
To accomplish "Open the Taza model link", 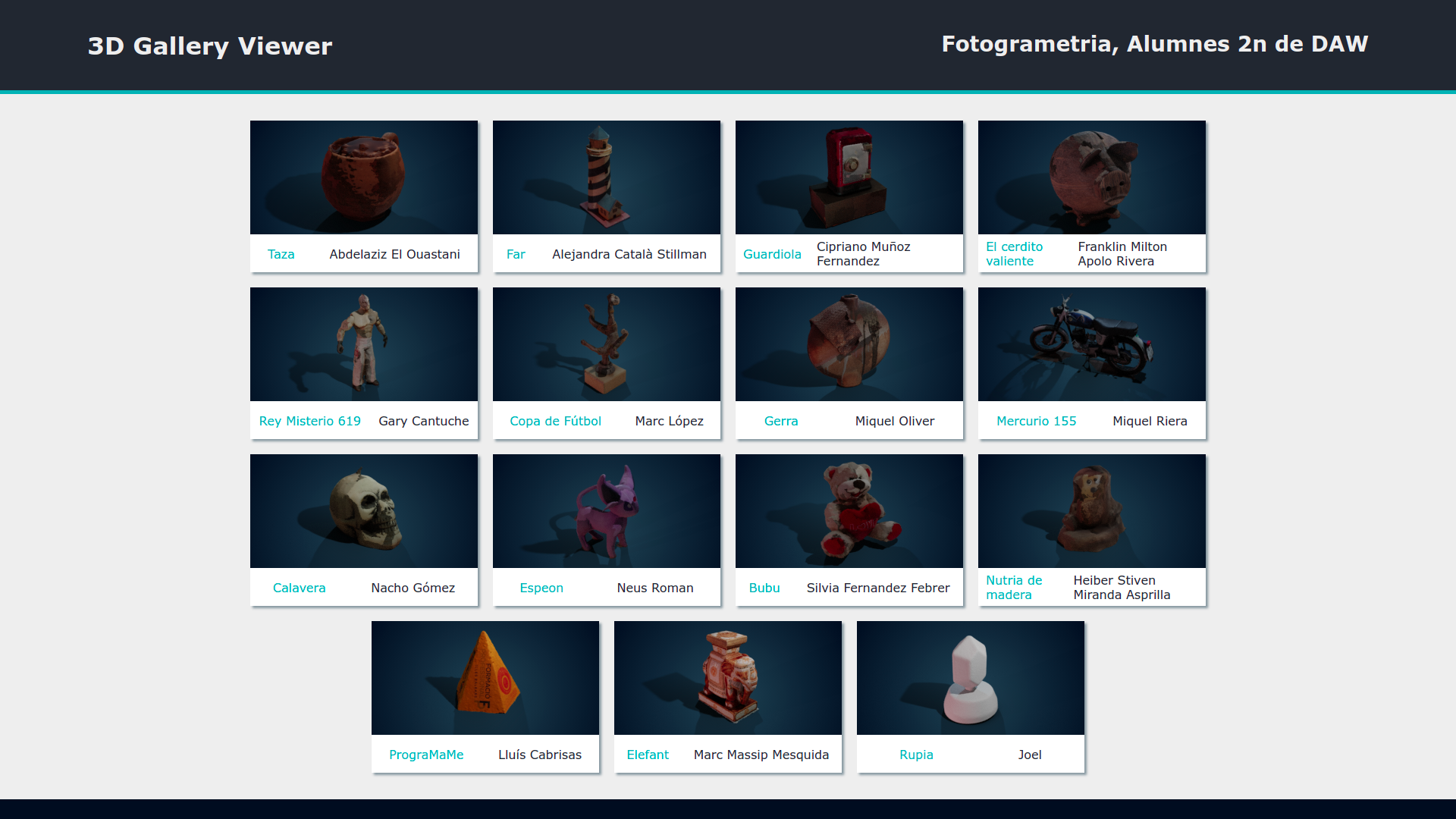I will point(281,254).
